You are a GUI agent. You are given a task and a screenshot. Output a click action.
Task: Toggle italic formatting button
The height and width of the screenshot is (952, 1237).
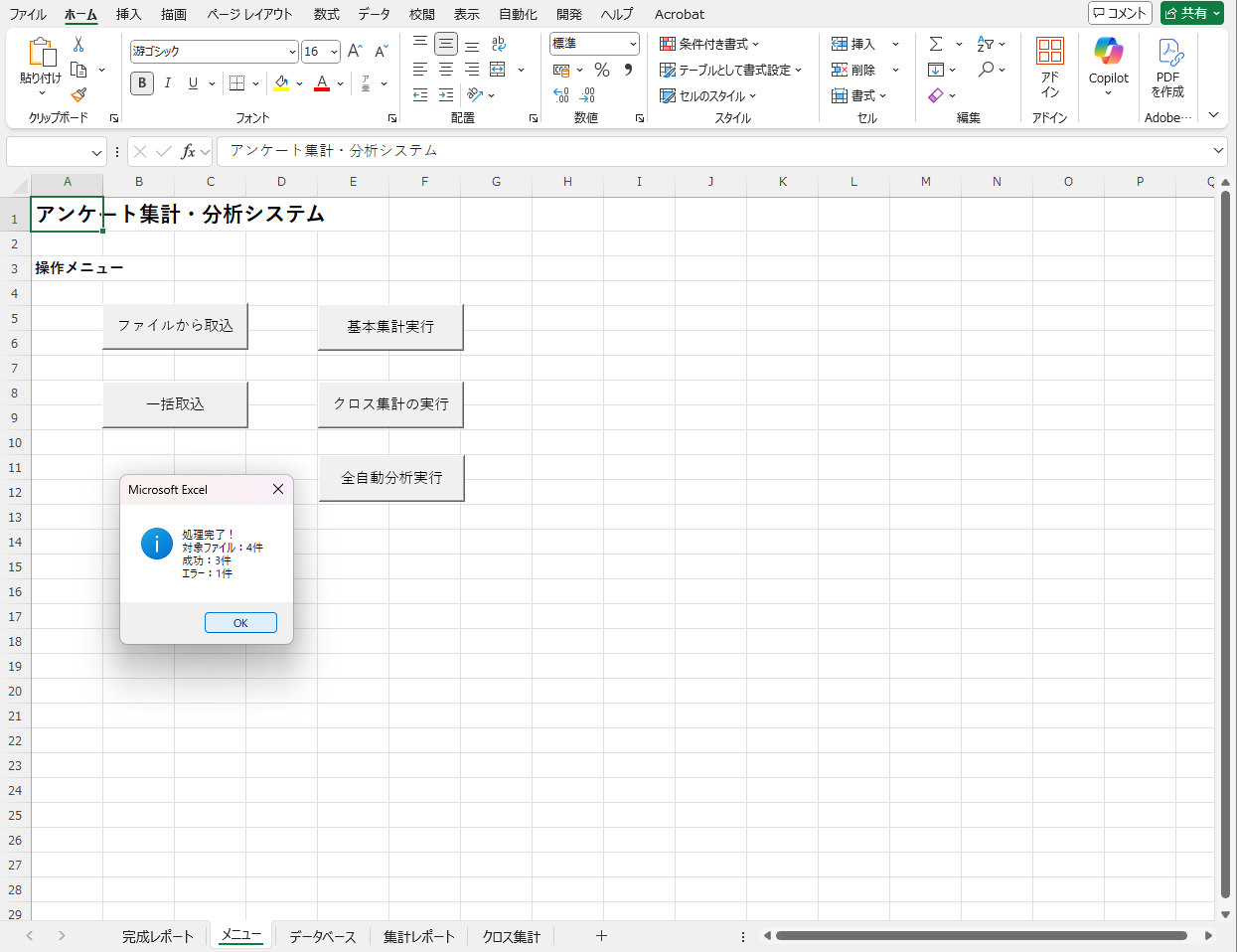click(x=168, y=83)
